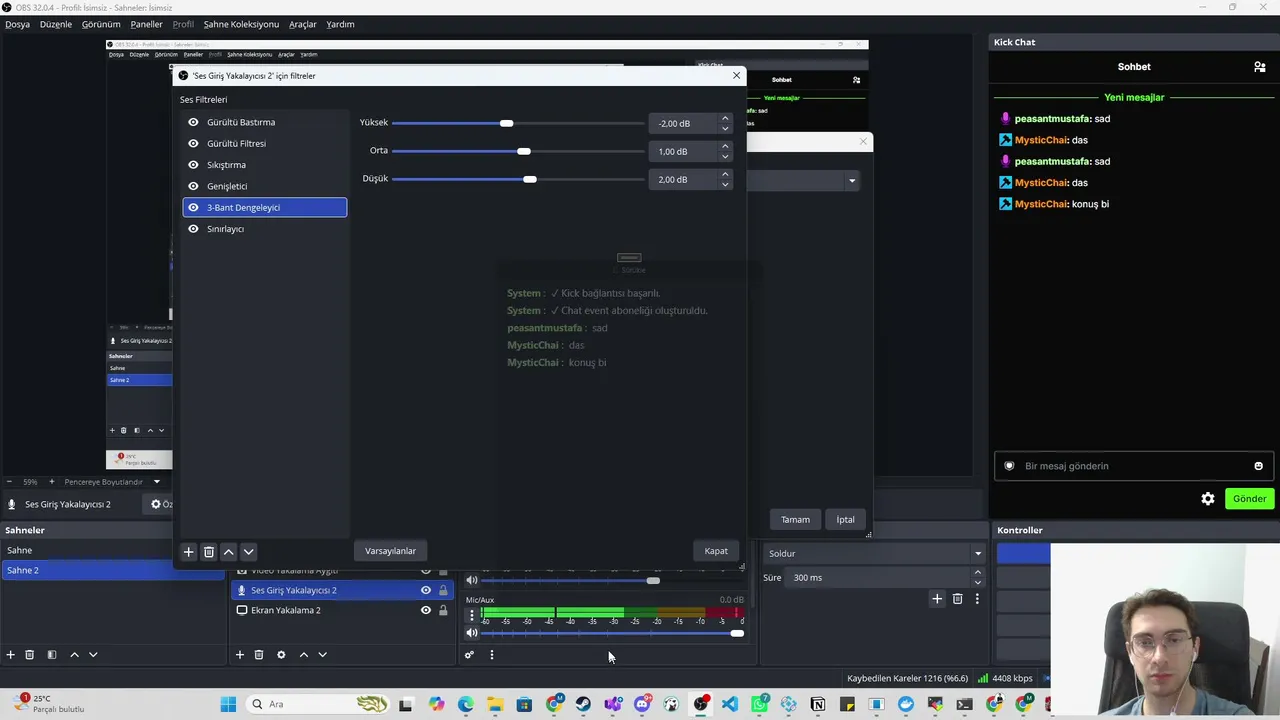Remove the selected source with trash icon

(259, 655)
